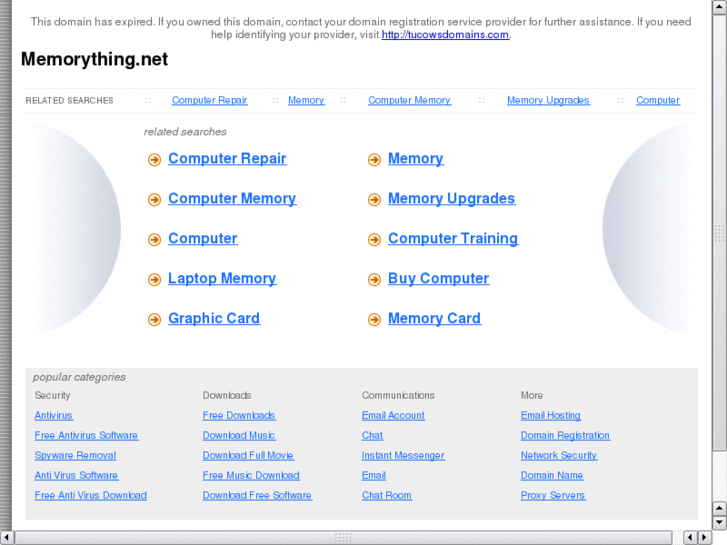Viewport: 727px width, 545px height.
Task: Click the horizontal scrollbar left arrow at far left
Action: tap(6, 537)
